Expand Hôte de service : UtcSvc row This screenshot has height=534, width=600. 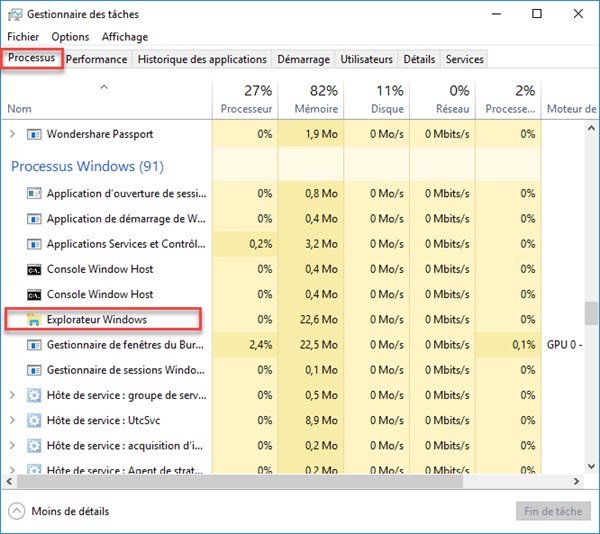click(12, 420)
